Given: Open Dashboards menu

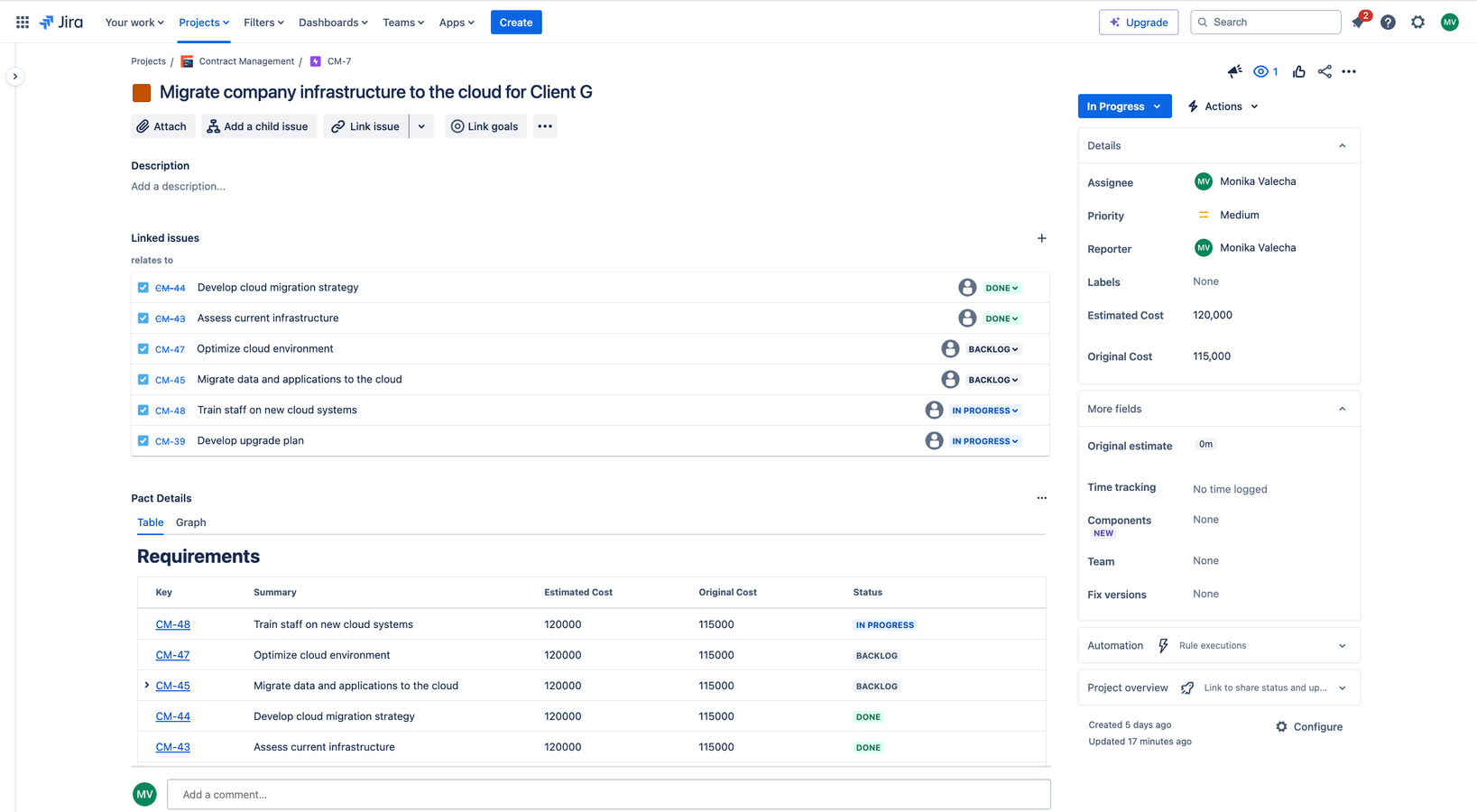Looking at the screenshot, I should [x=333, y=23].
